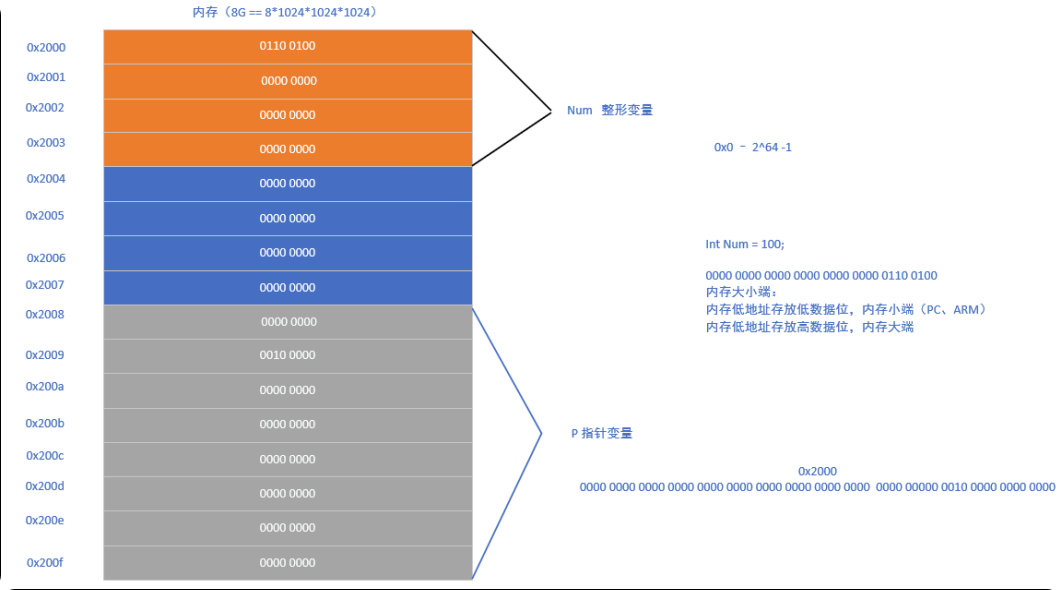Click the 0x2003 address label
Viewport: 1062px width, 590px height.
(46, 143)
